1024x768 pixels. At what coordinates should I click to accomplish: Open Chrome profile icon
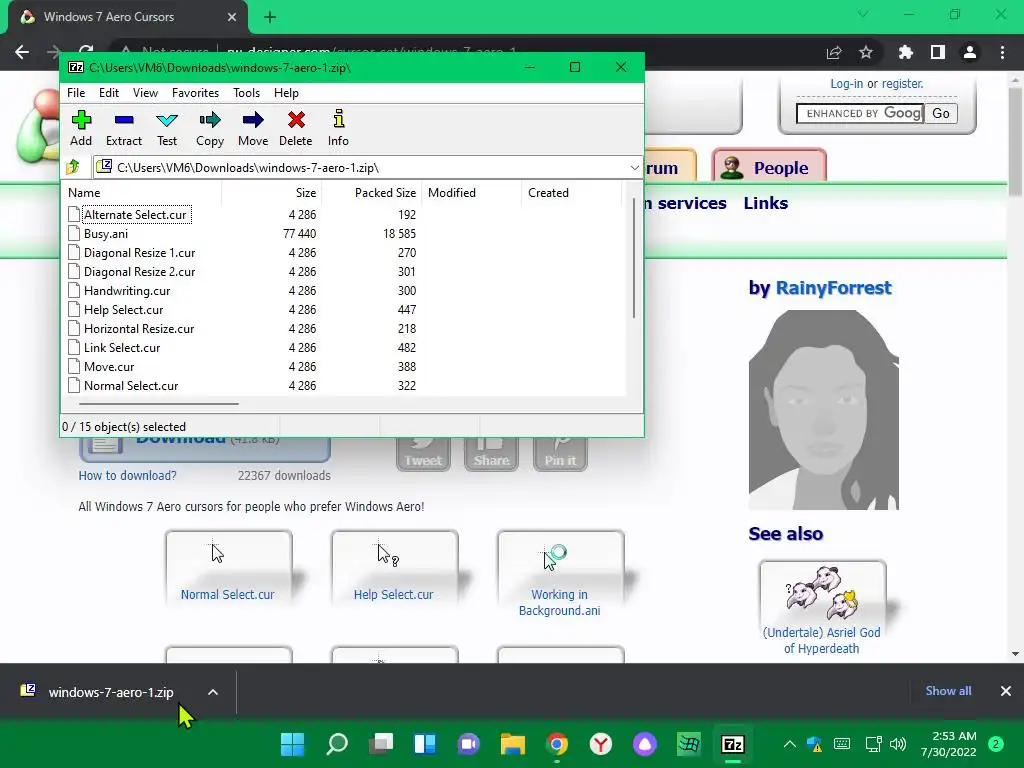coord(970,52)
